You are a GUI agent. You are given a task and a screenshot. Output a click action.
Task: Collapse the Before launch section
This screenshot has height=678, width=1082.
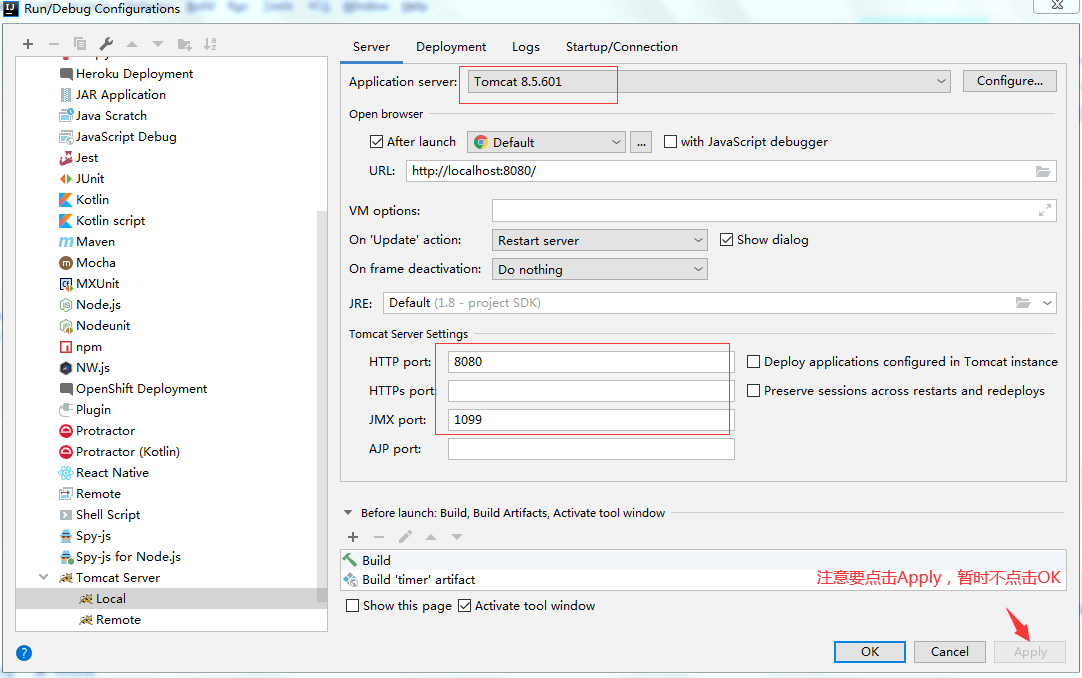348,512
